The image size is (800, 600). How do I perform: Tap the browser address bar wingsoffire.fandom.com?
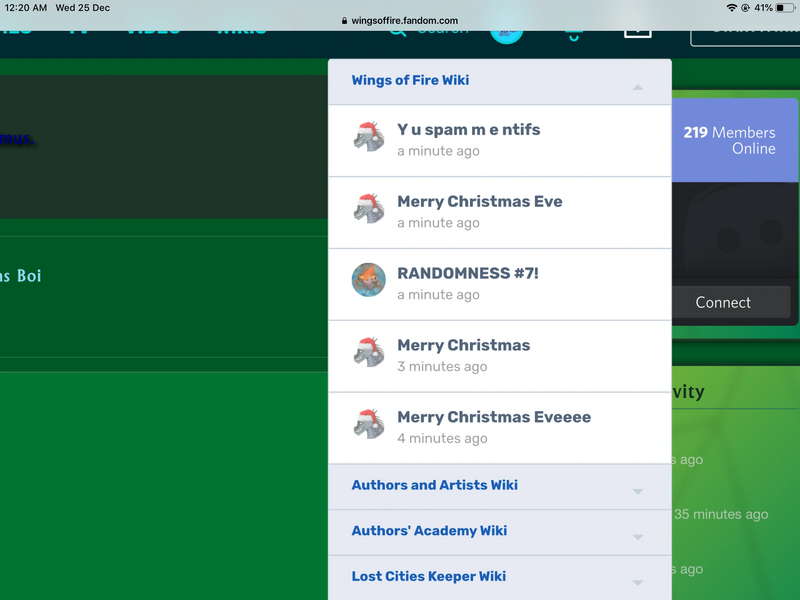(x=400, y=20)
